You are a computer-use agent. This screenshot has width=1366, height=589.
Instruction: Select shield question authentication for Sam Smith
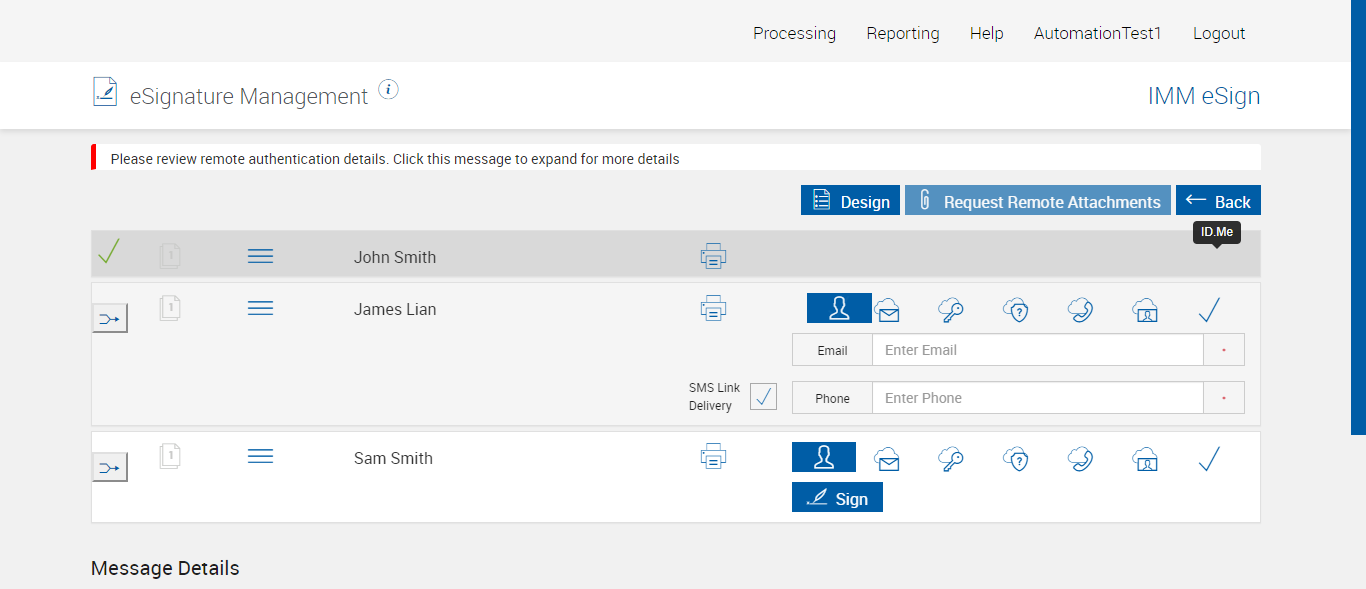[x=1015, y=459]
